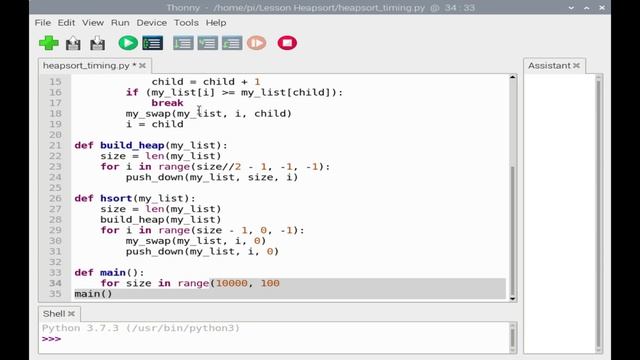
Task: Close the Assistant panel
Action: click(x=576, y=65)
